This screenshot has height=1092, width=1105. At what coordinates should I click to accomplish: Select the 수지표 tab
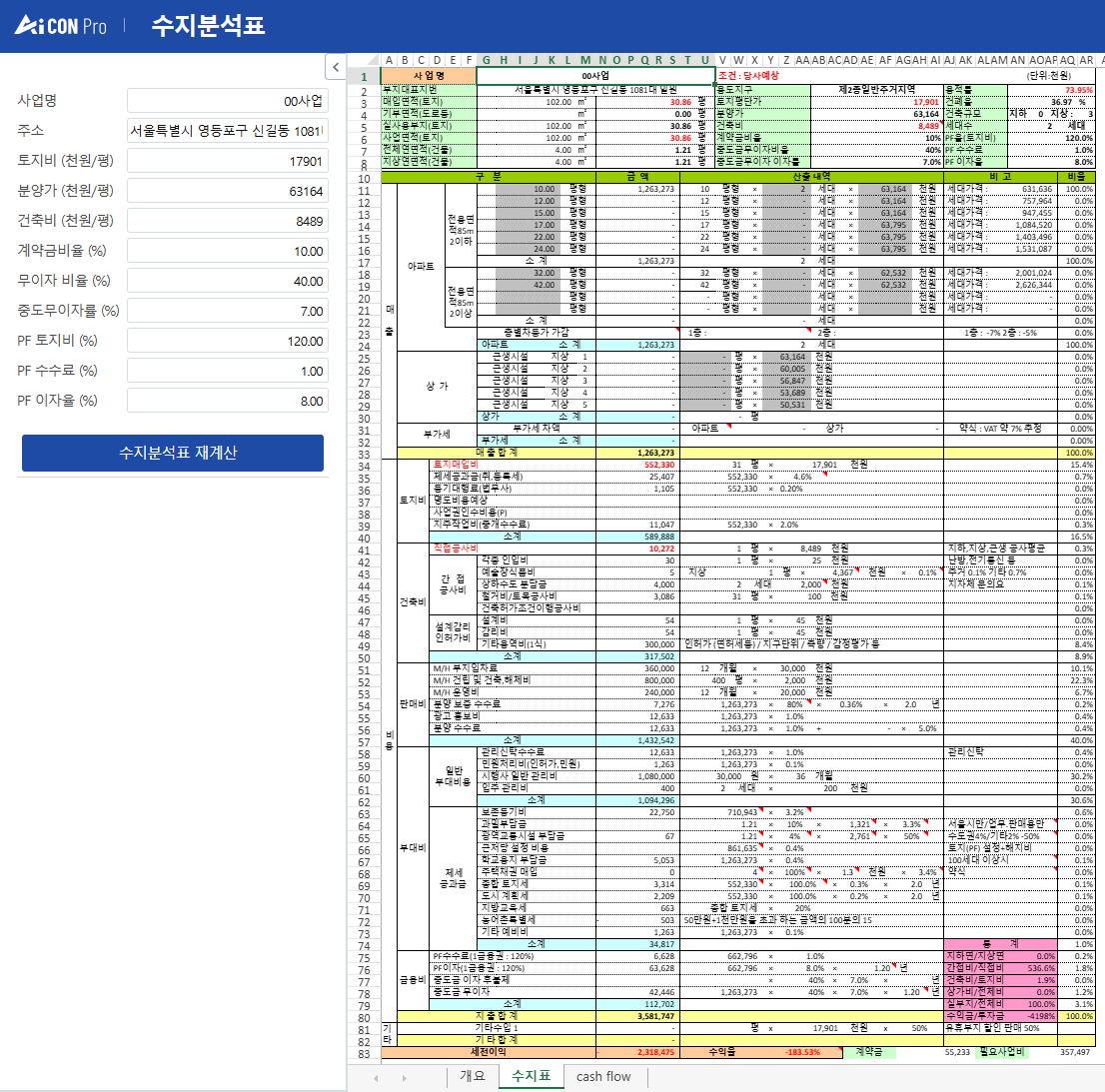tap(531, 1077)
